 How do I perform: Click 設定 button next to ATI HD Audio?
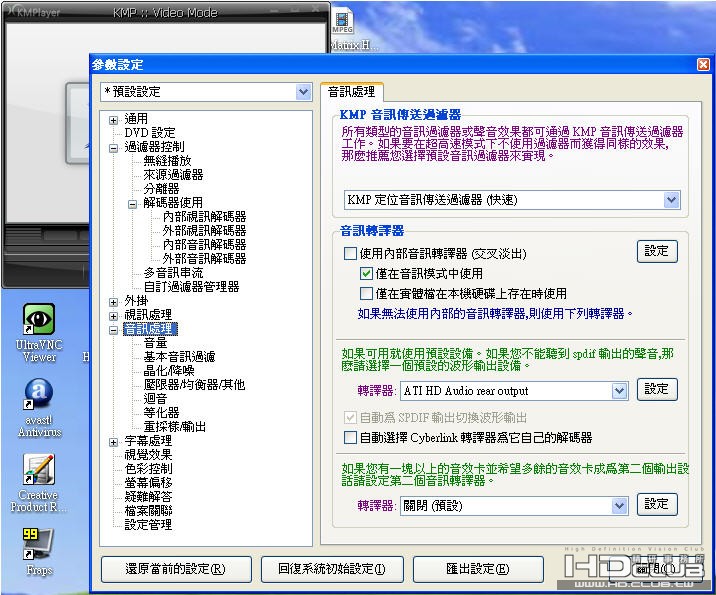pyautogui.click(x=657, y=390)
